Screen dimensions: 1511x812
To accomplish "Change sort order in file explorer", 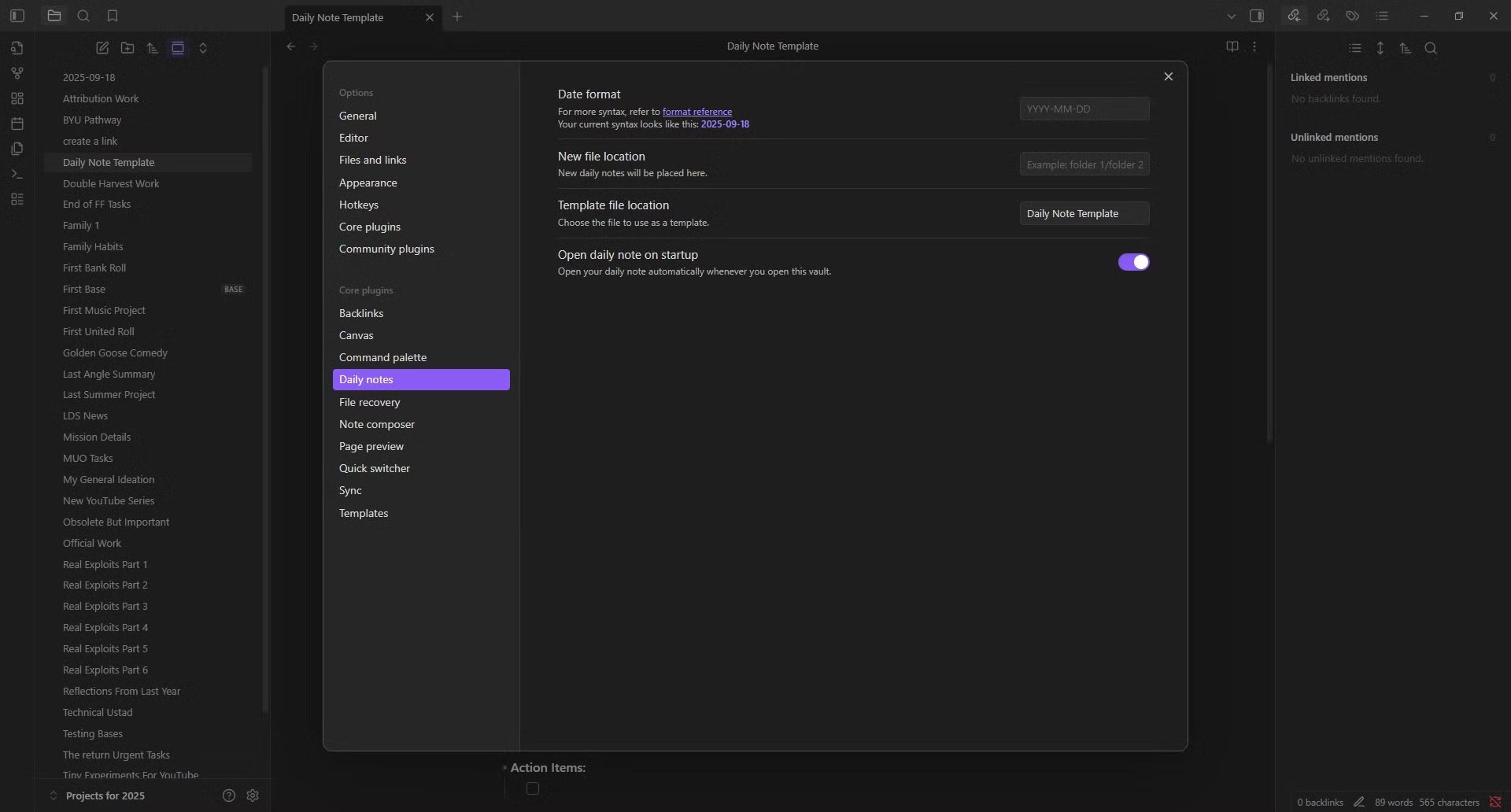I will coord(153,48).
